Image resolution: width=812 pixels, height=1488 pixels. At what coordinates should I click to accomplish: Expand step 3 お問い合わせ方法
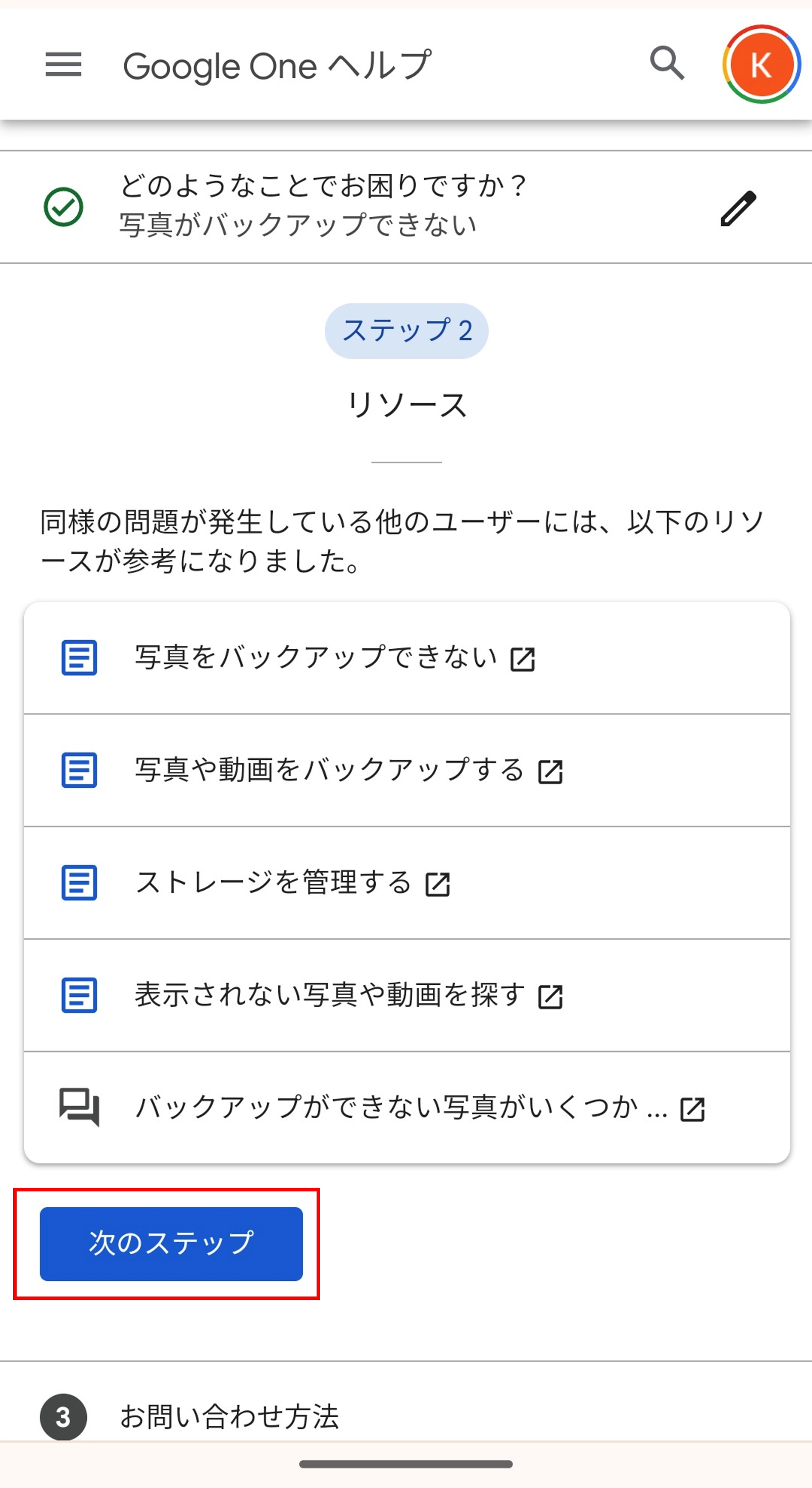point(229,1416)
